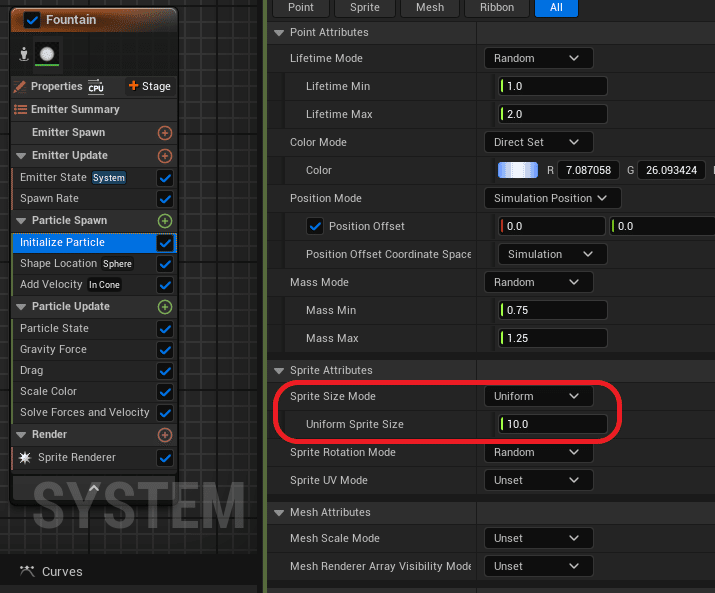Add module to Particle Update with plus icon

(165, 307)
